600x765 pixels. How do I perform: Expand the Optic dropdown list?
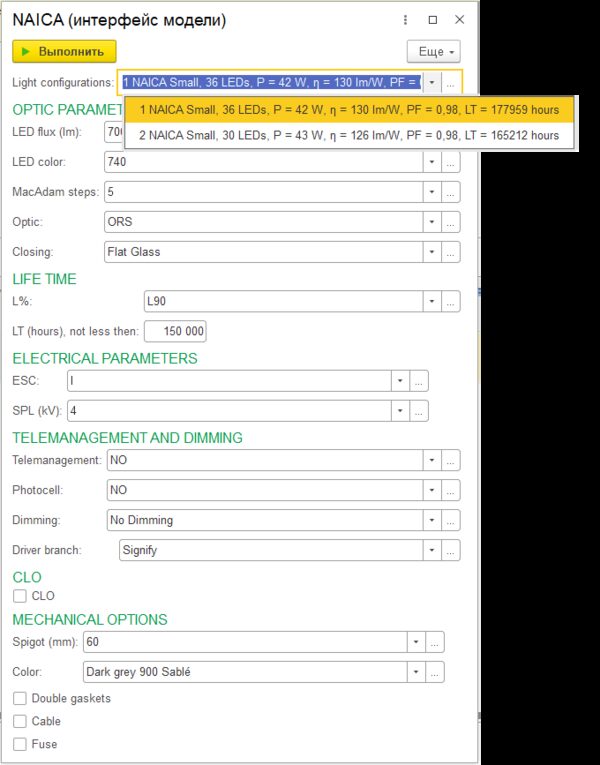tap(431, 222)
